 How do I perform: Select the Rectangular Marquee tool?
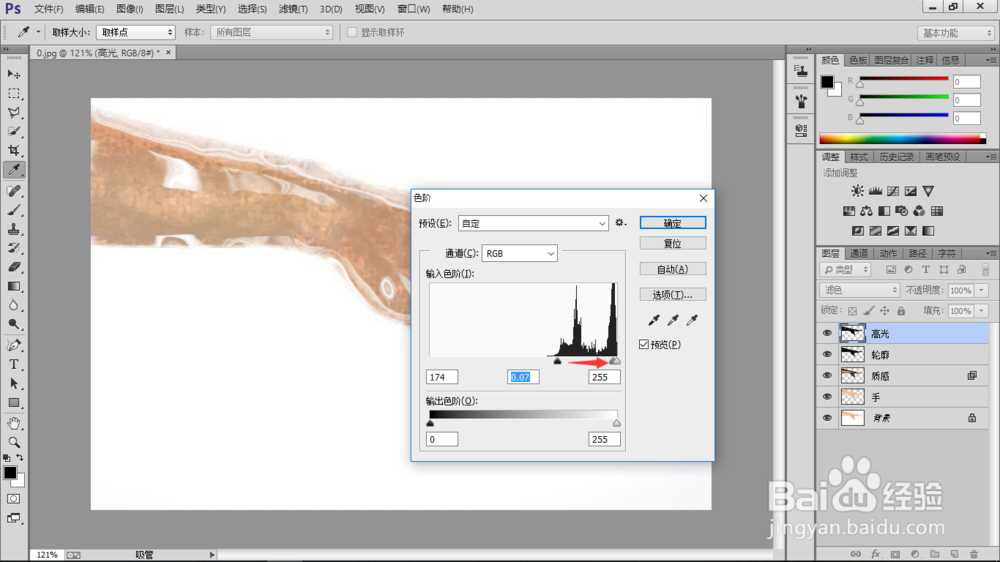(13, 94)
